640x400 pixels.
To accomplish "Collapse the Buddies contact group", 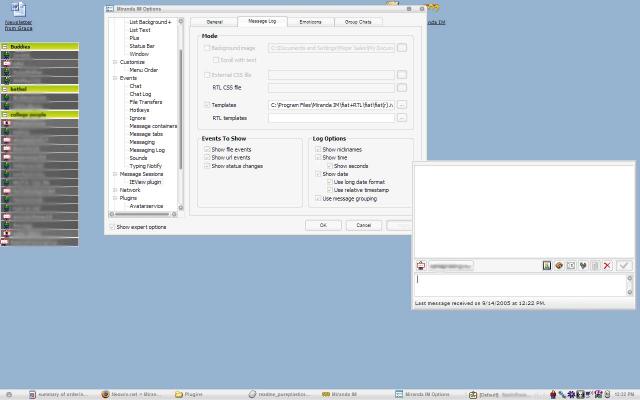I will click(5, 47).
